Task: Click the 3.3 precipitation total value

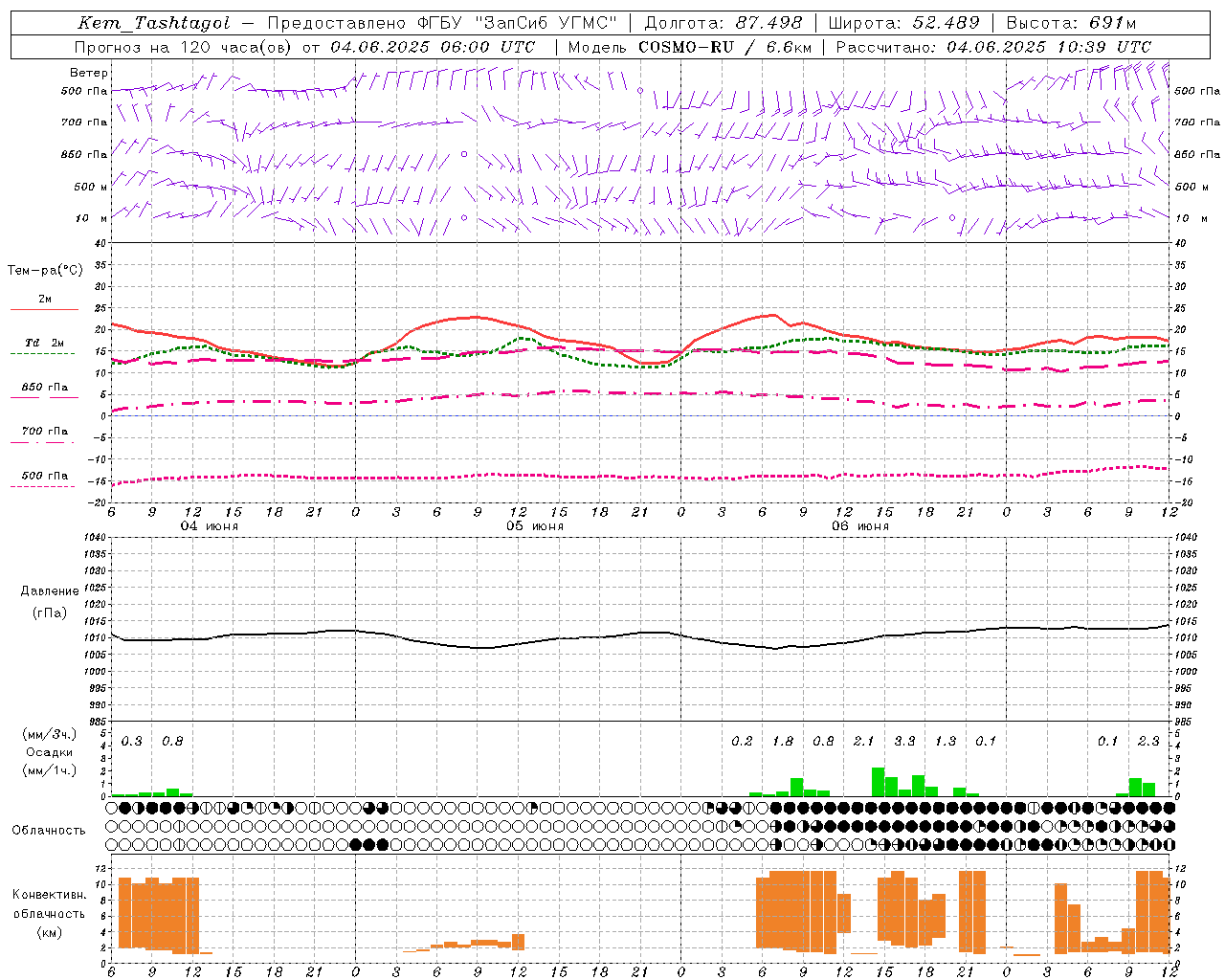Action: click(x=904, y=742)
